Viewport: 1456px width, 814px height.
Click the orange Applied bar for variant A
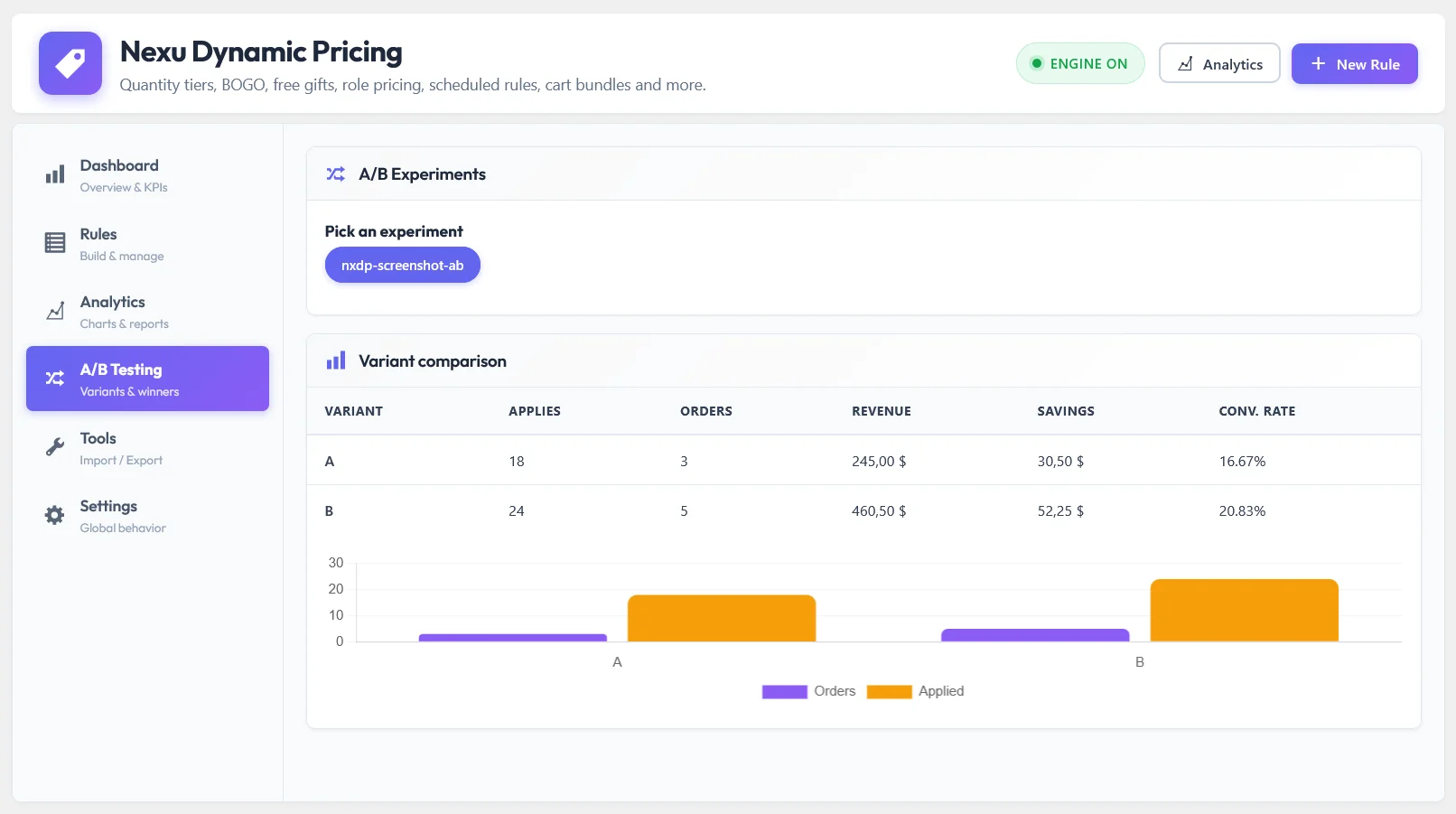pos(722,618)
